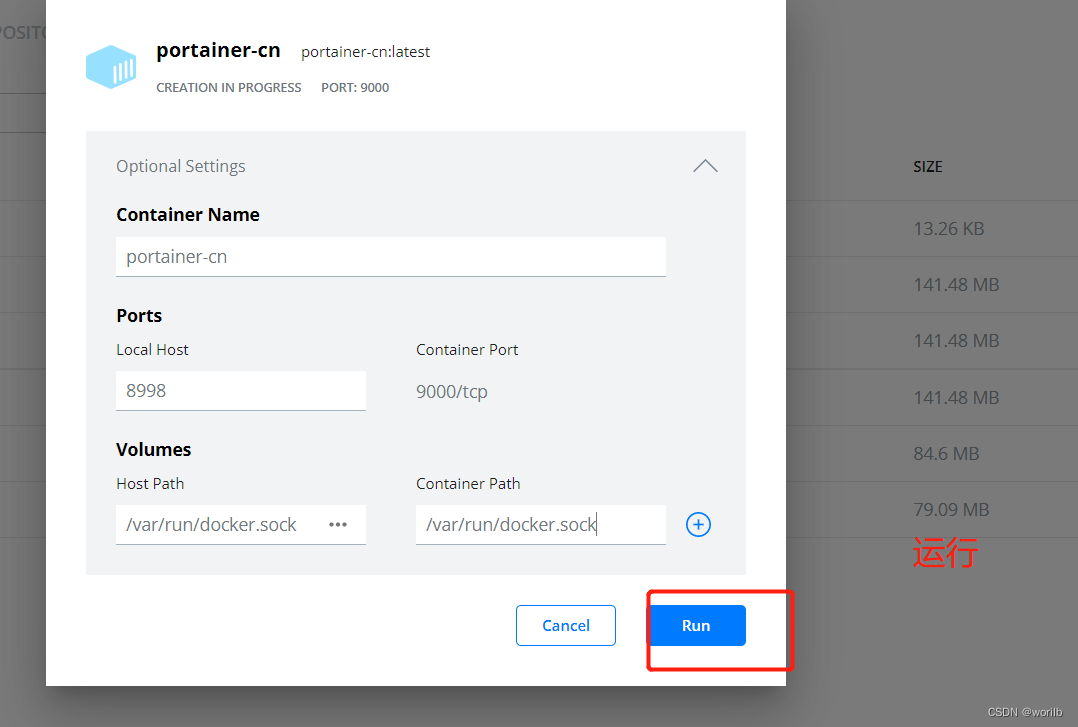Add another volume with plus icon

(698, 525)
